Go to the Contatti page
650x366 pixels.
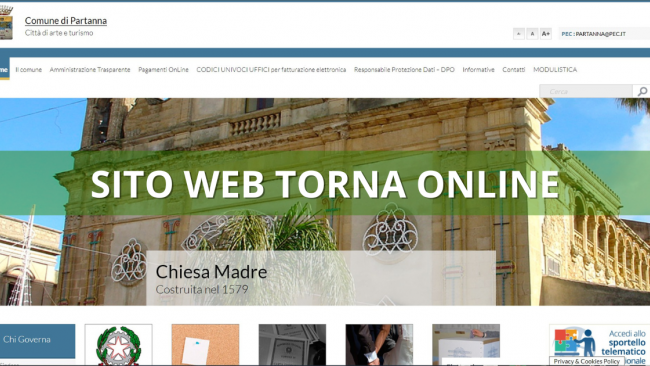pos(514,70)
